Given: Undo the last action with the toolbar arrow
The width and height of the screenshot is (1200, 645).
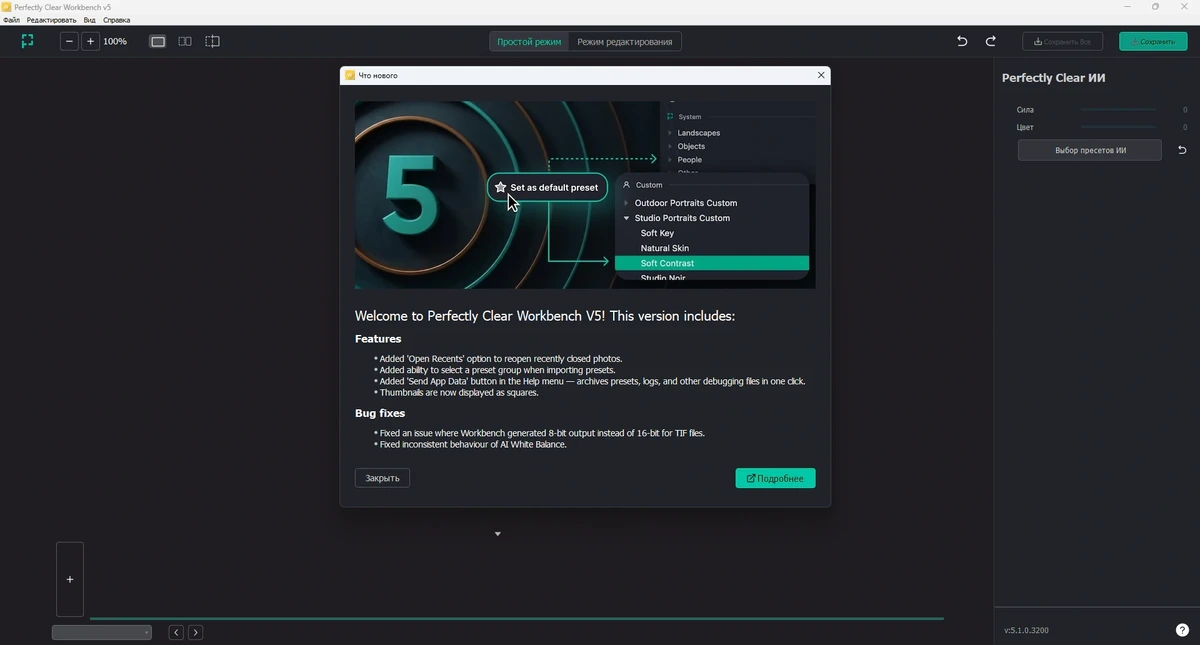Looking at the screenshot, I should [962, 41].
